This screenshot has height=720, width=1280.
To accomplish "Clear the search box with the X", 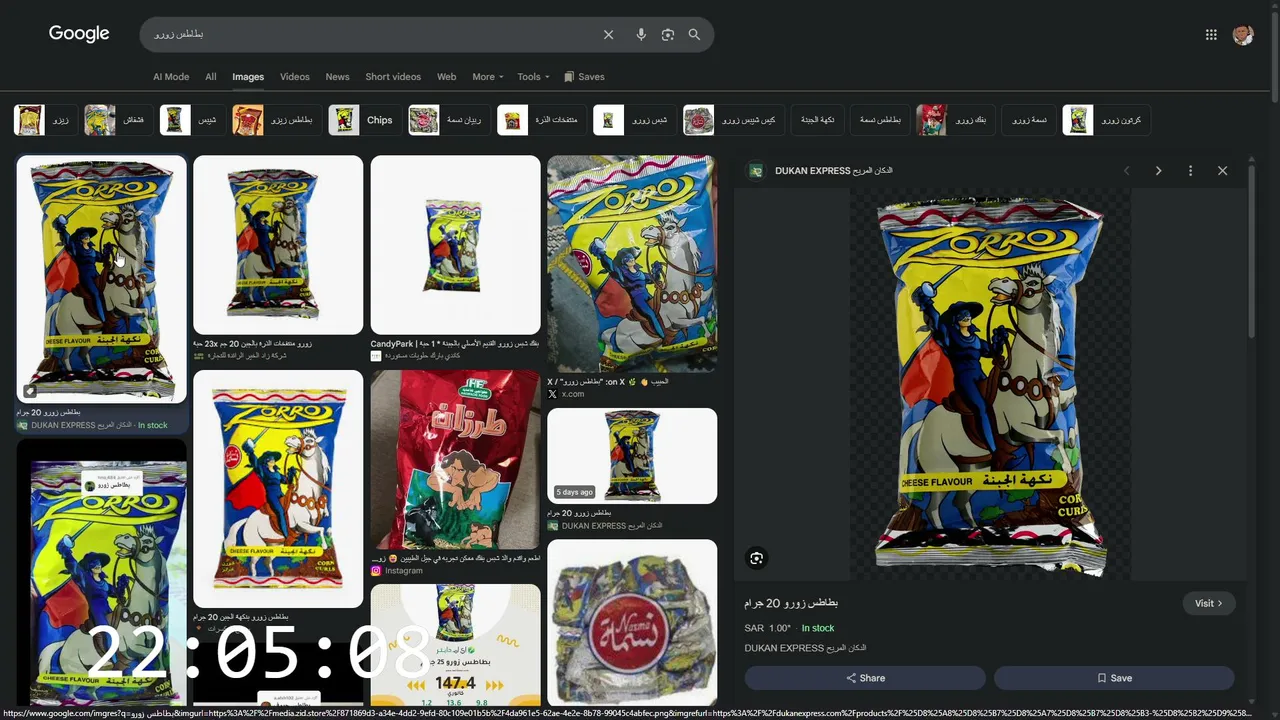I will 608,34.
